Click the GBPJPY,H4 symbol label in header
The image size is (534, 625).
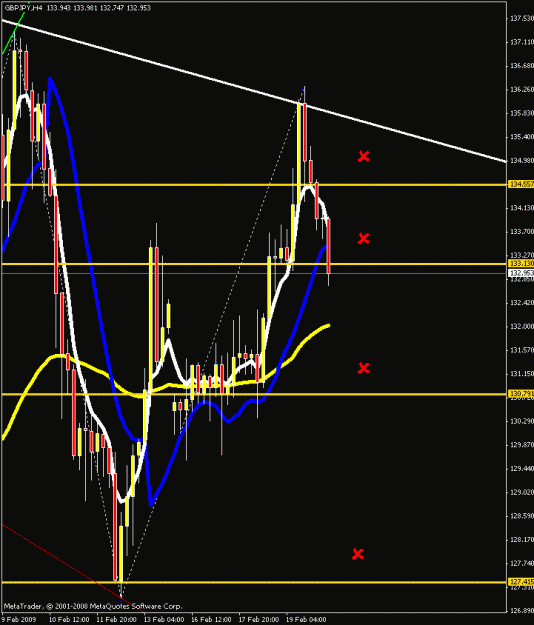[x=24, y=8]
